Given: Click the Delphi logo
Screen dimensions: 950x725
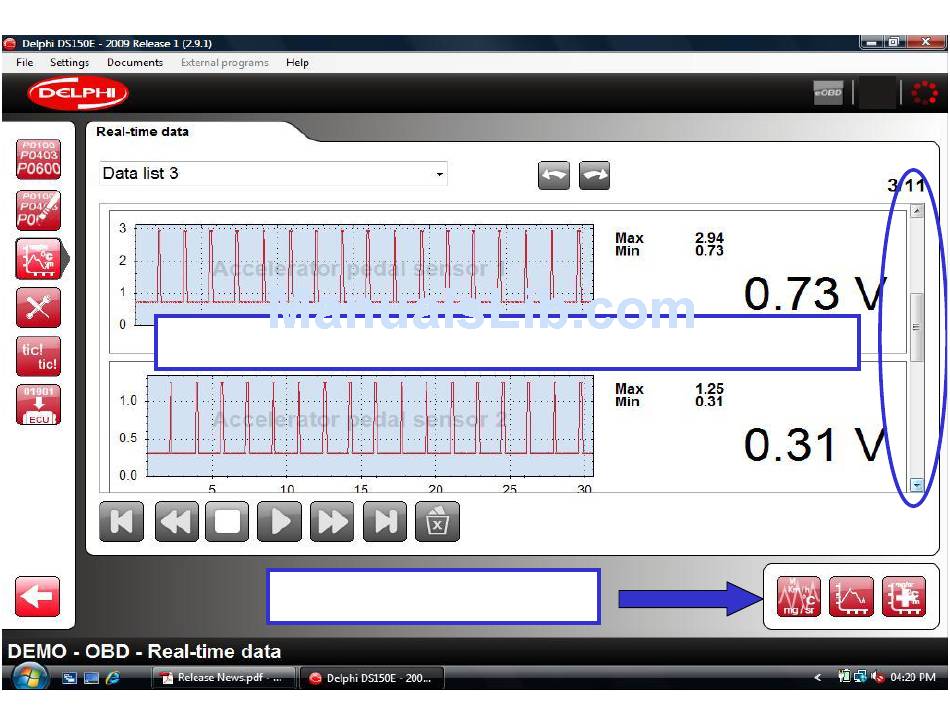Looking at the screenshot, I should tap(78, 93).
